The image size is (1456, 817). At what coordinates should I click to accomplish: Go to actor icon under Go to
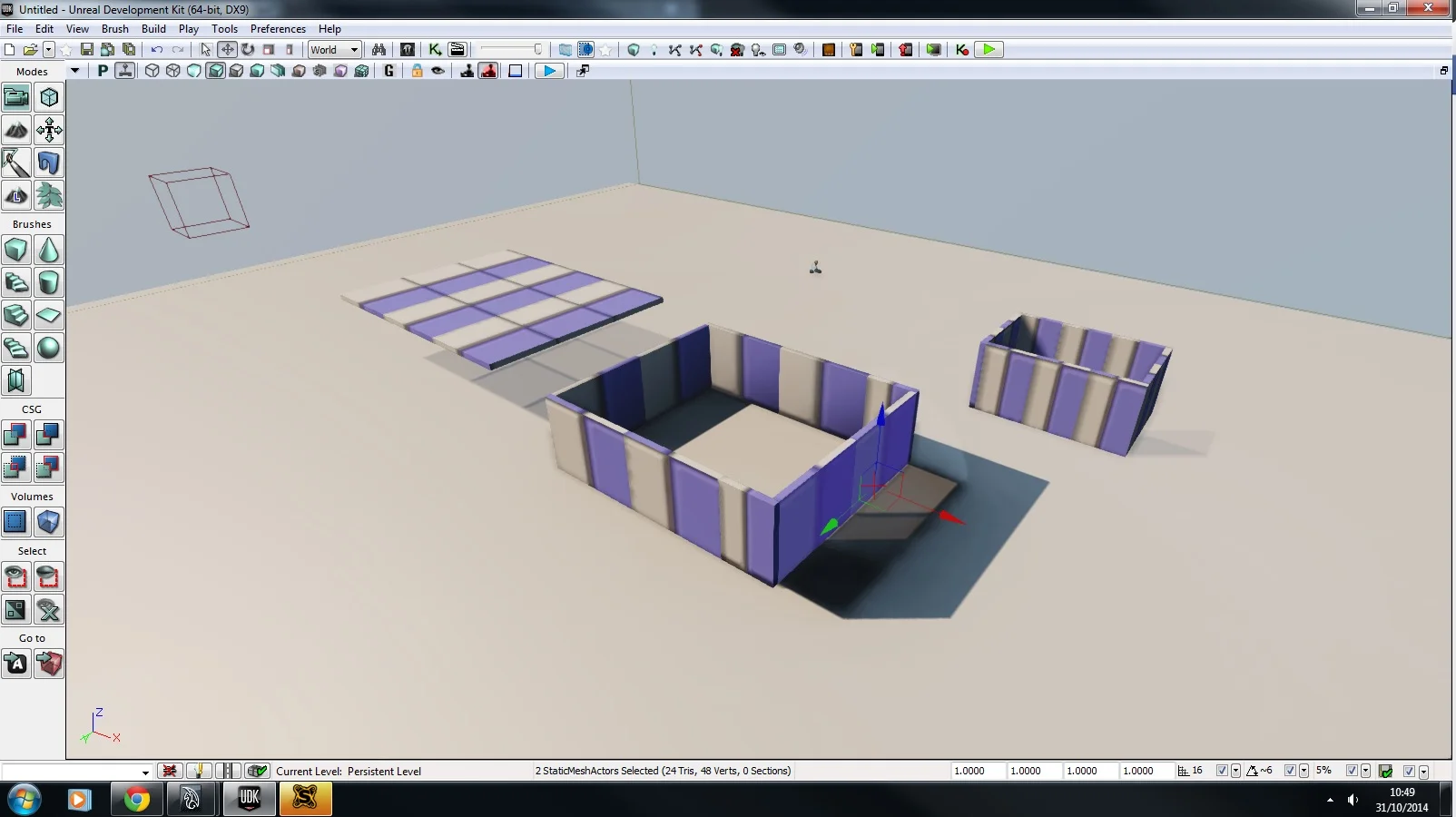pyautogui.click(x=16, y=664)
